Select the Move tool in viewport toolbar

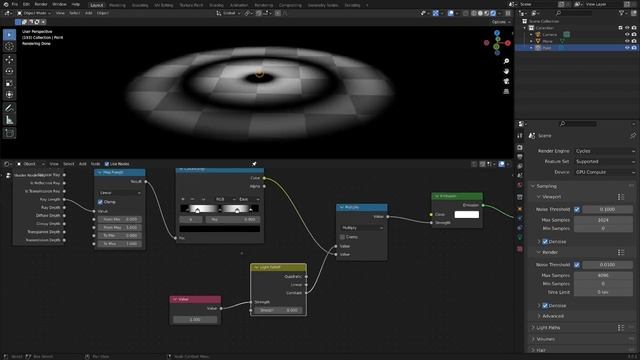tap(9, 60)
